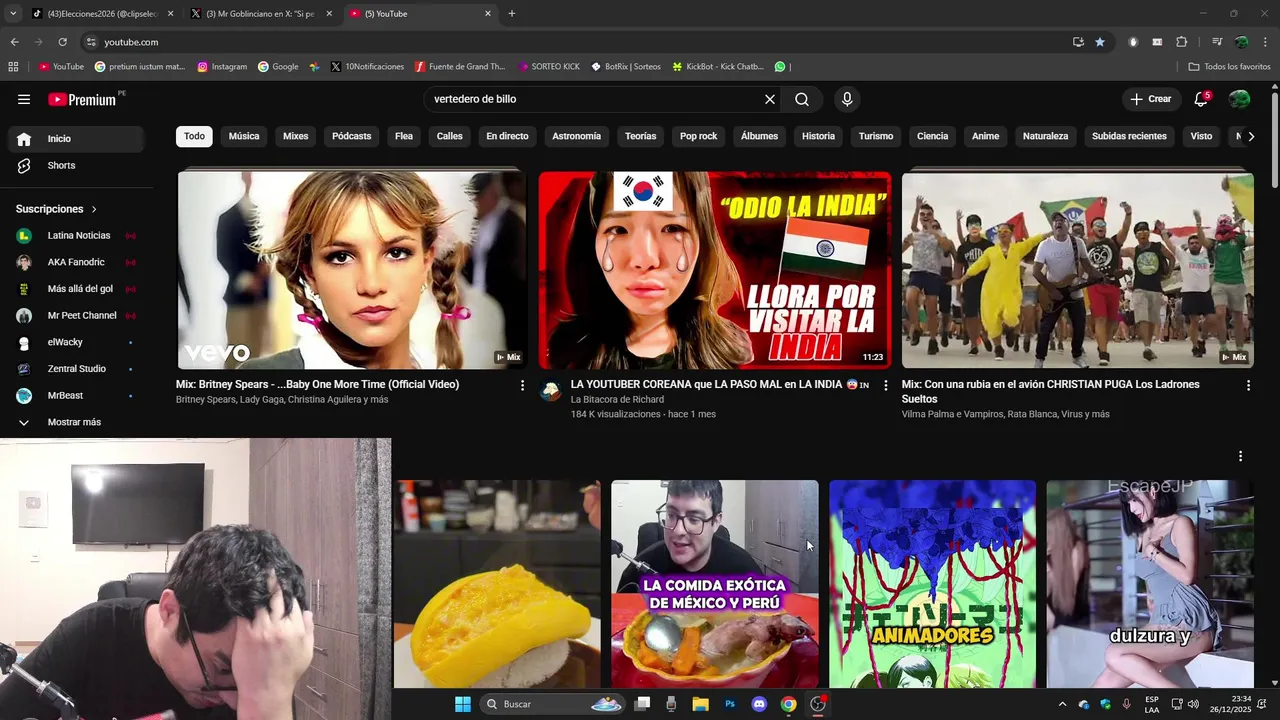Open Latina Noticias channel subscription
This screenshot has width=1280, height=720.
click(75, 235)
